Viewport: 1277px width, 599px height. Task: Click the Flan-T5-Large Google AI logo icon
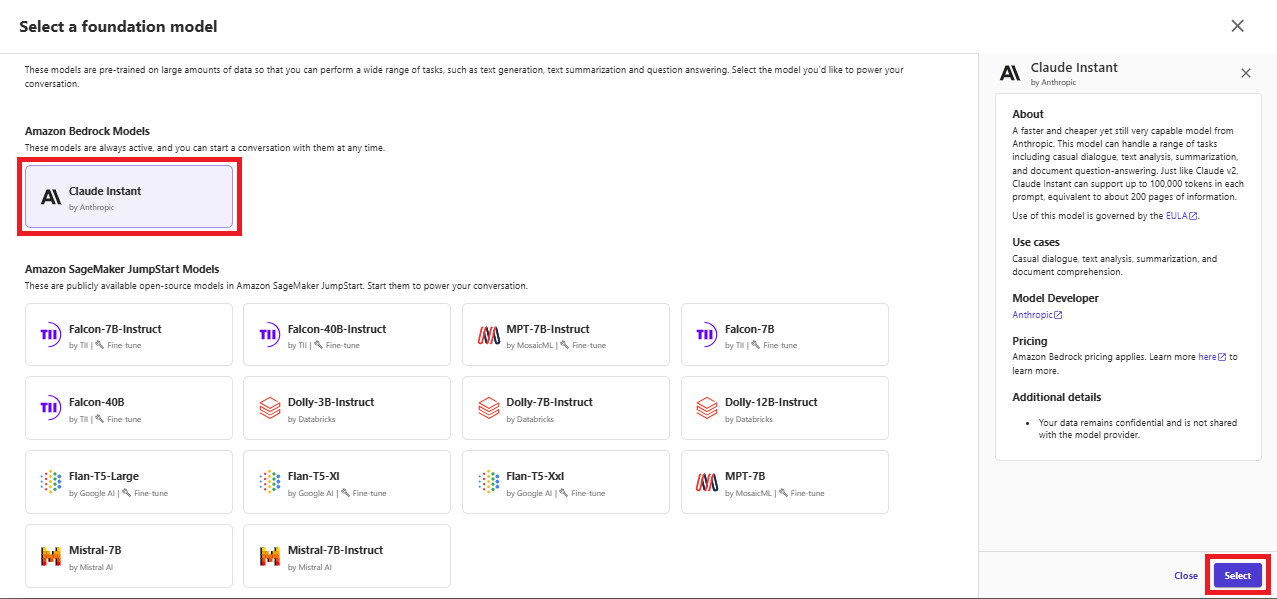(50, 482)
